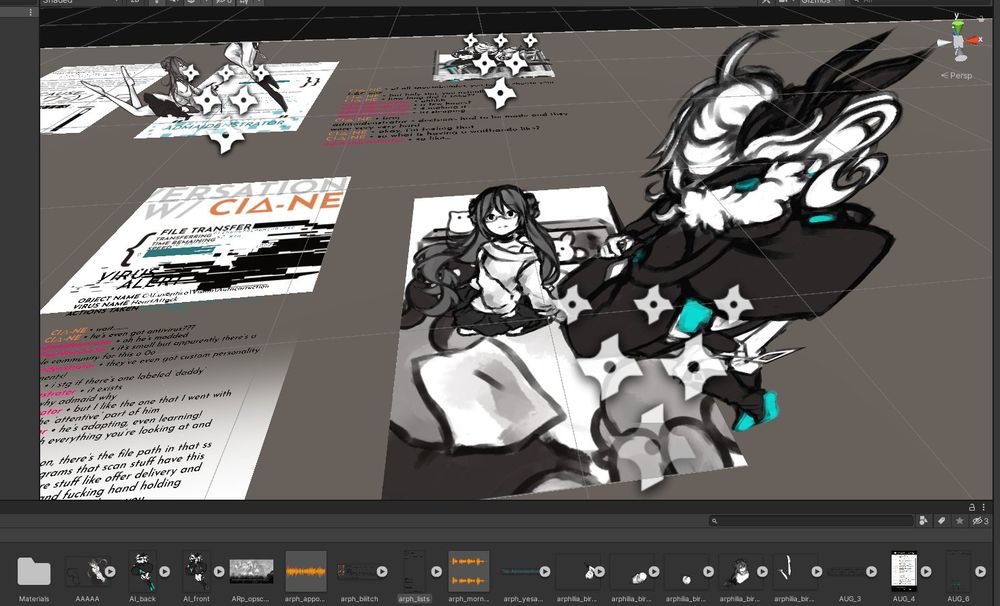The height and width of the screenshot is (606, 1000).
Task: Toggle the hidden packages eye icon showing 3
Action: 977,520
